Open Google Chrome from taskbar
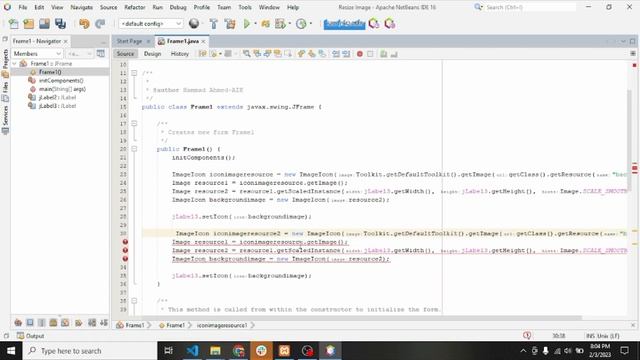The image size is (640, 360). click(238, 351)
